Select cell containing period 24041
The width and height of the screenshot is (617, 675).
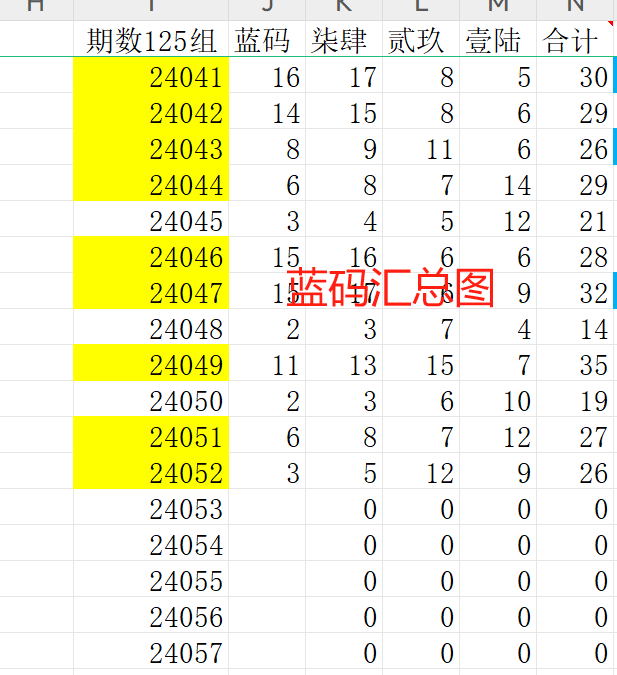(x=151, y=75)
